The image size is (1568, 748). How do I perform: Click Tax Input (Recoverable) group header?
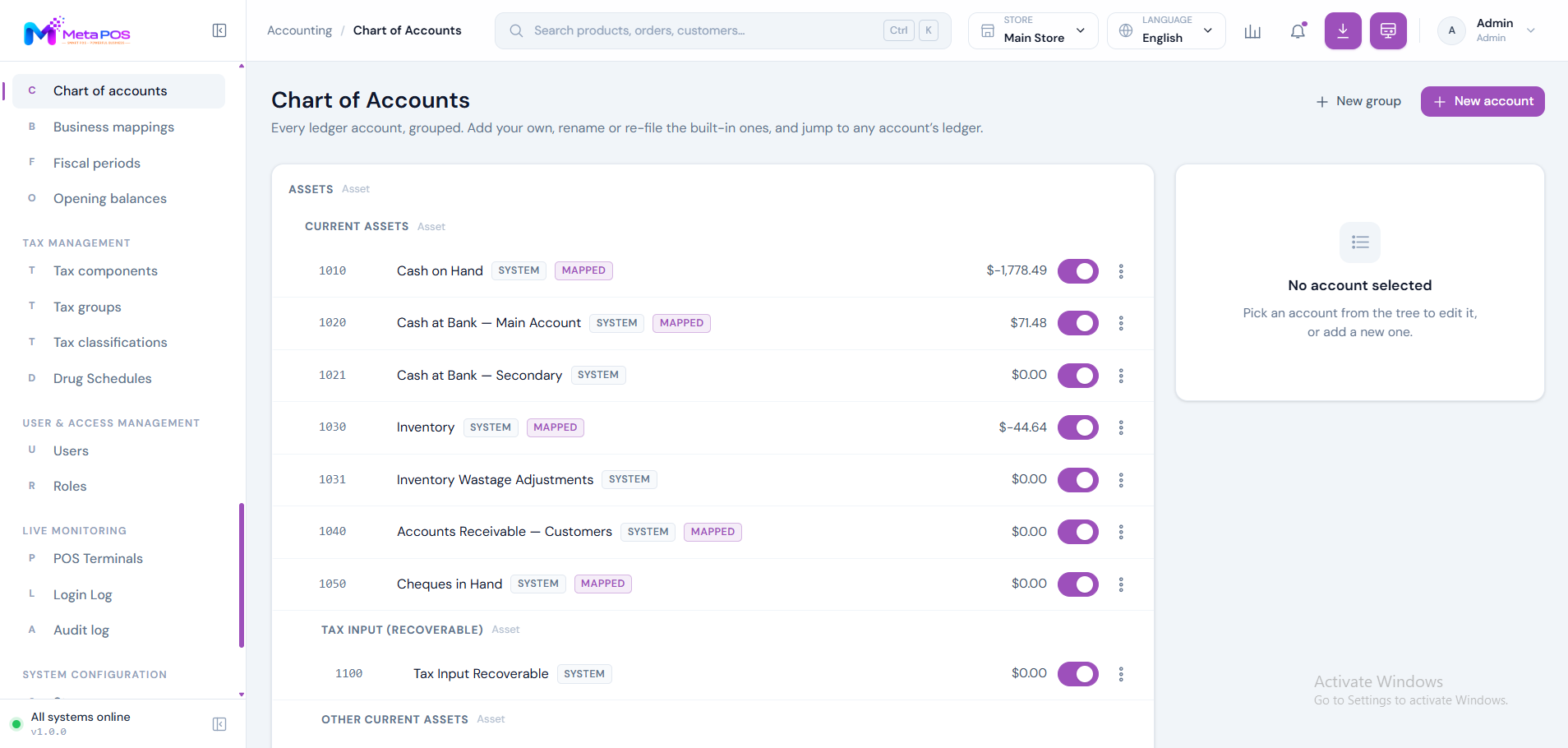coord(402,630)
